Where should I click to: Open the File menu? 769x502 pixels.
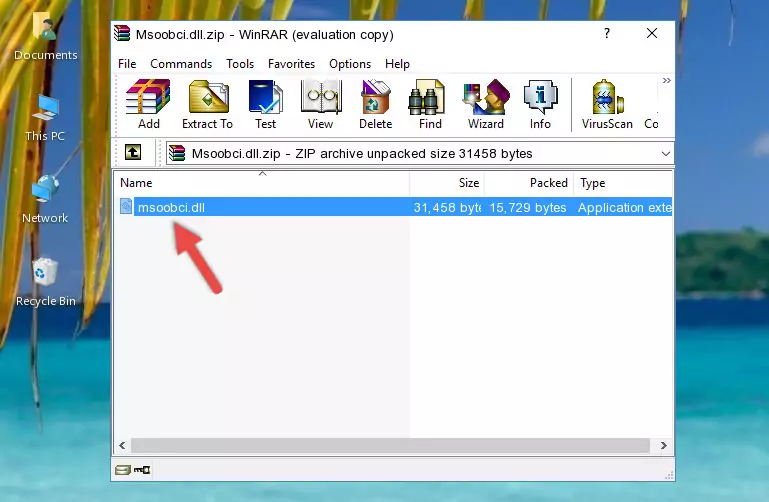tap(127, 64)
